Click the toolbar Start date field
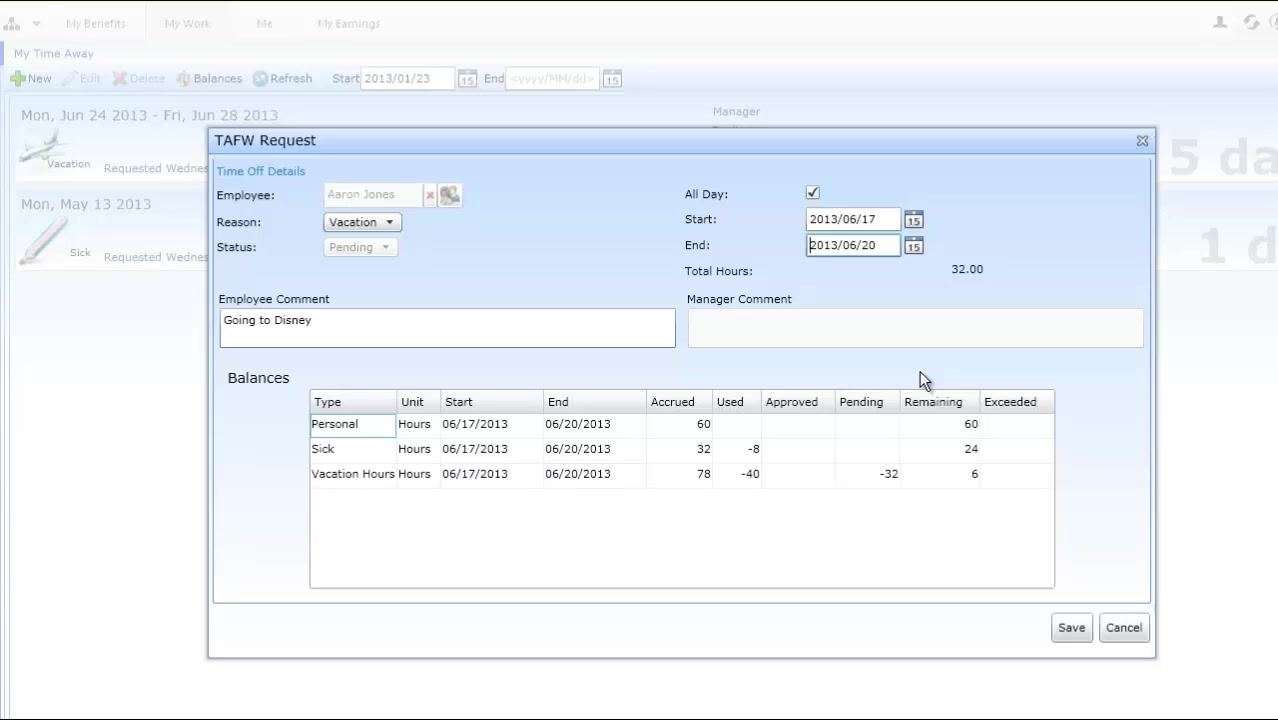This screenshot has width=1278, height=720. 408,78
